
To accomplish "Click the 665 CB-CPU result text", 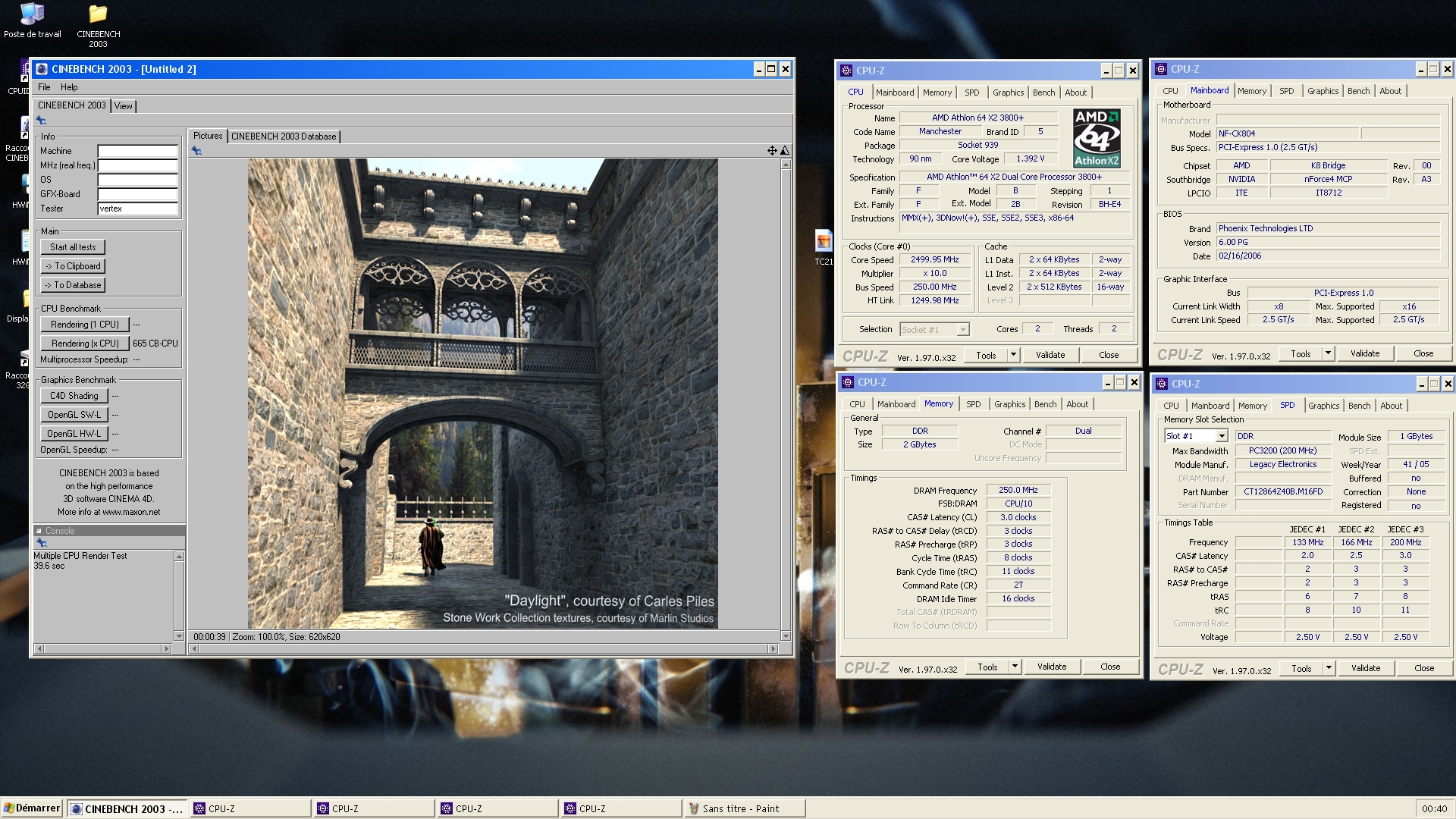I will (x=155, y=344).
